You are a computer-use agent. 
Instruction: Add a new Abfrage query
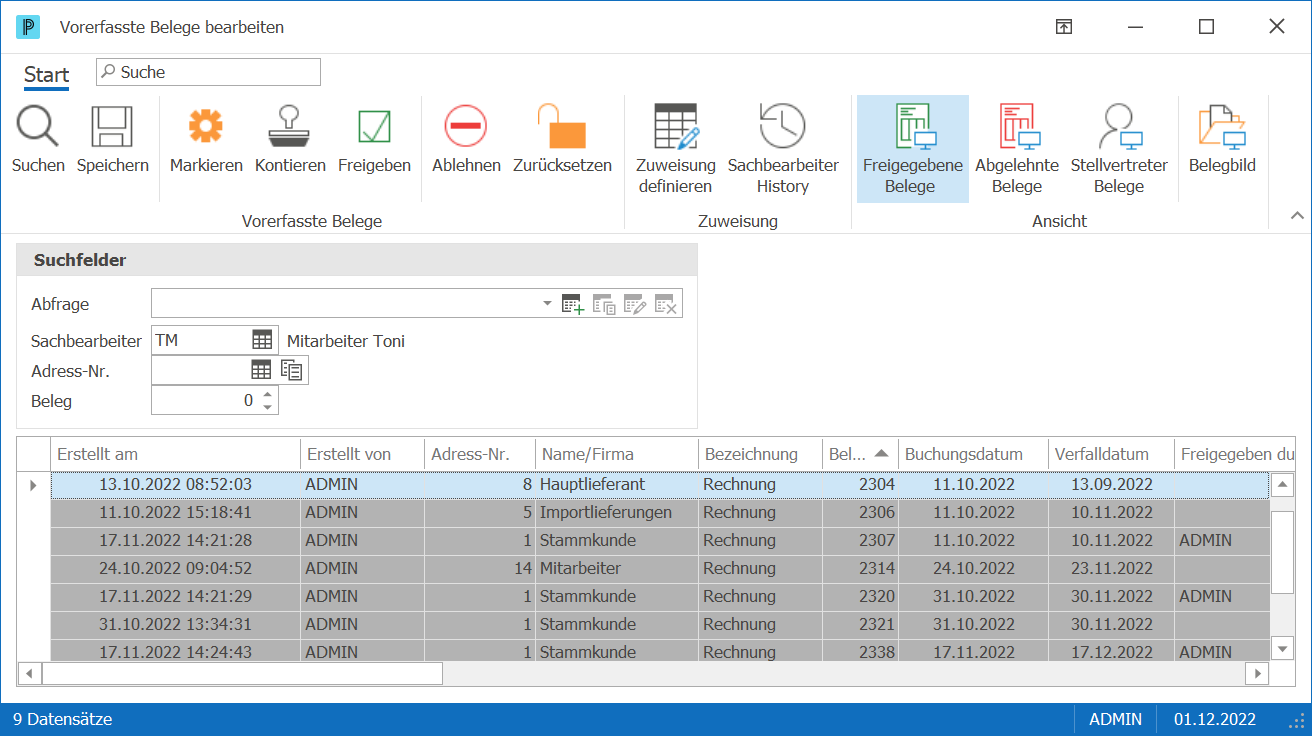[572, 304]
